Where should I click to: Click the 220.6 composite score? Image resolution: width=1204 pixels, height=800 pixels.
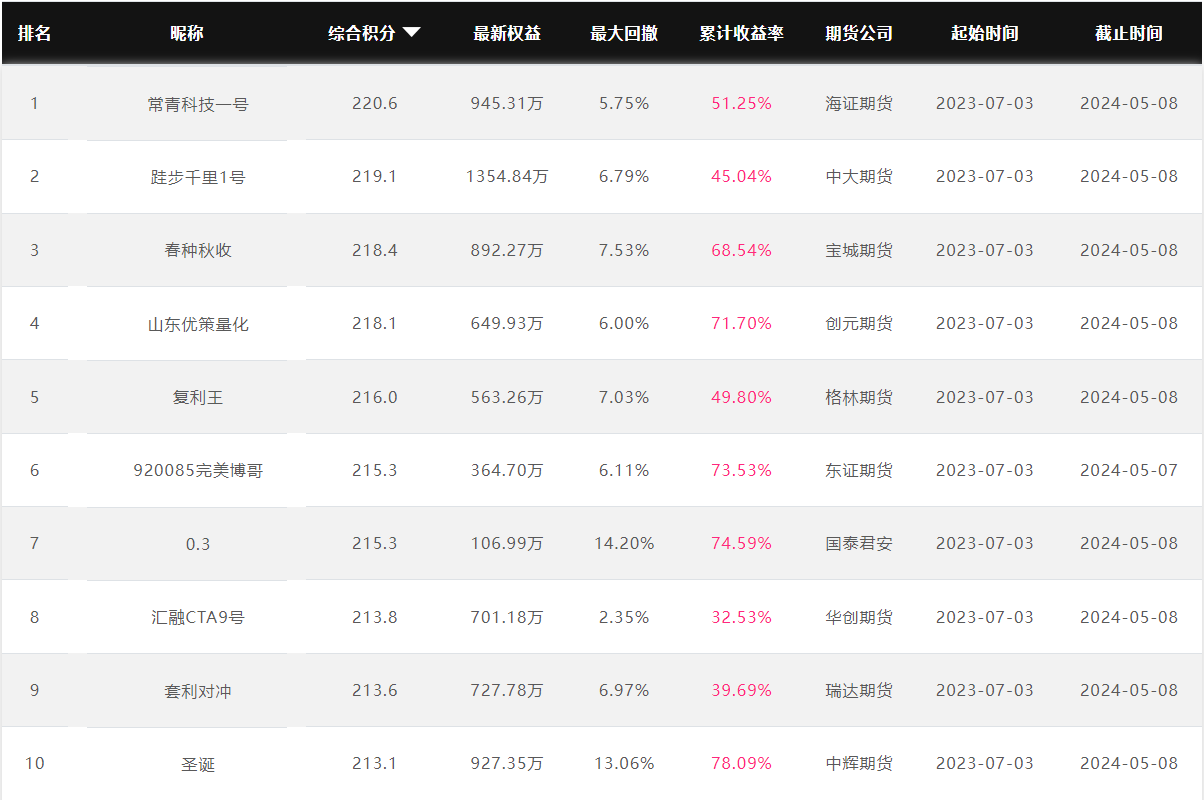[375, 103]
